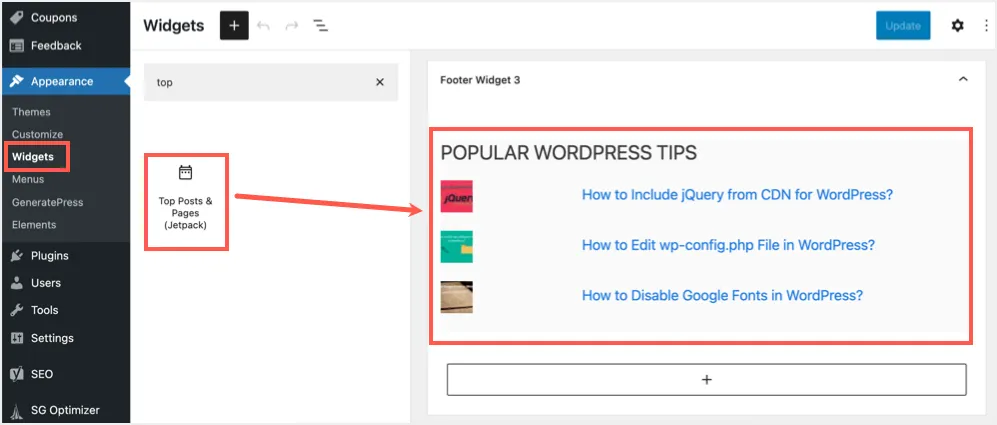
Task: Open the block inserter plus button
Action: tap(234, 26)
